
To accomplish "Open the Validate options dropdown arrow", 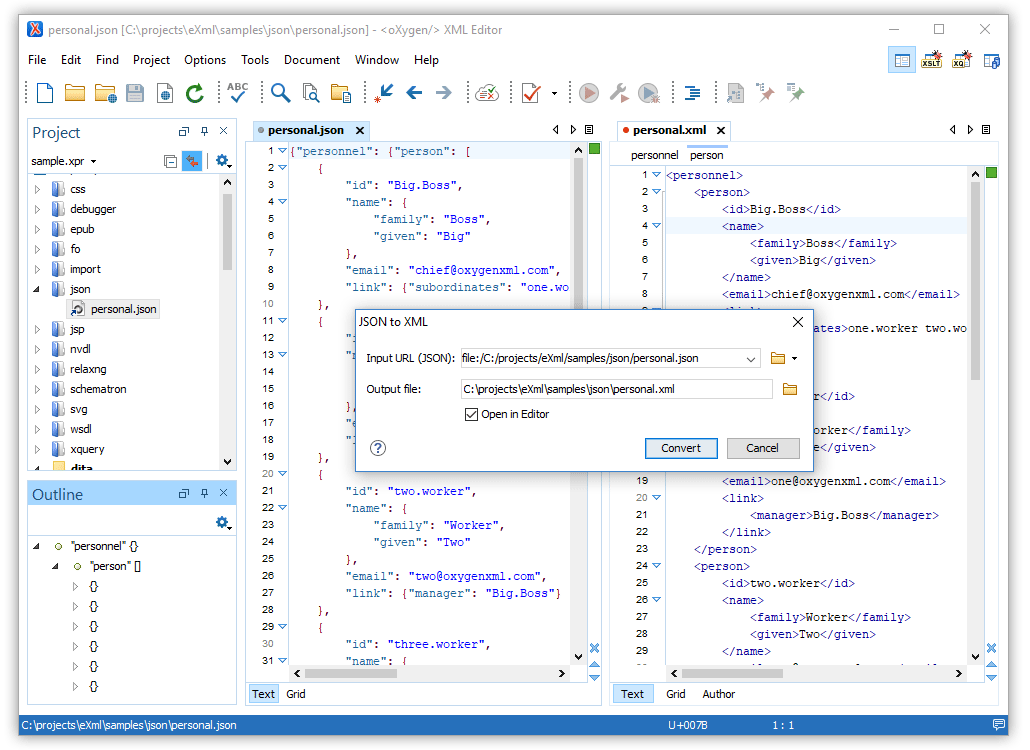I will (x=554, y=93).
